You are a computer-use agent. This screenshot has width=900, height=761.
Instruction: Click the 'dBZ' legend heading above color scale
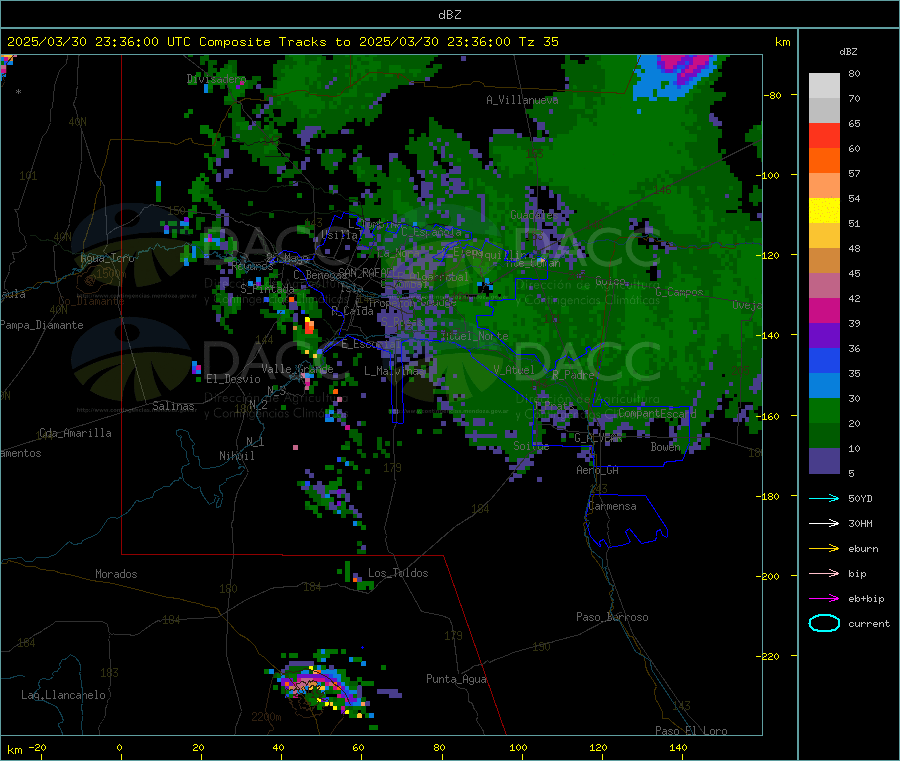(x=848, y=52)
